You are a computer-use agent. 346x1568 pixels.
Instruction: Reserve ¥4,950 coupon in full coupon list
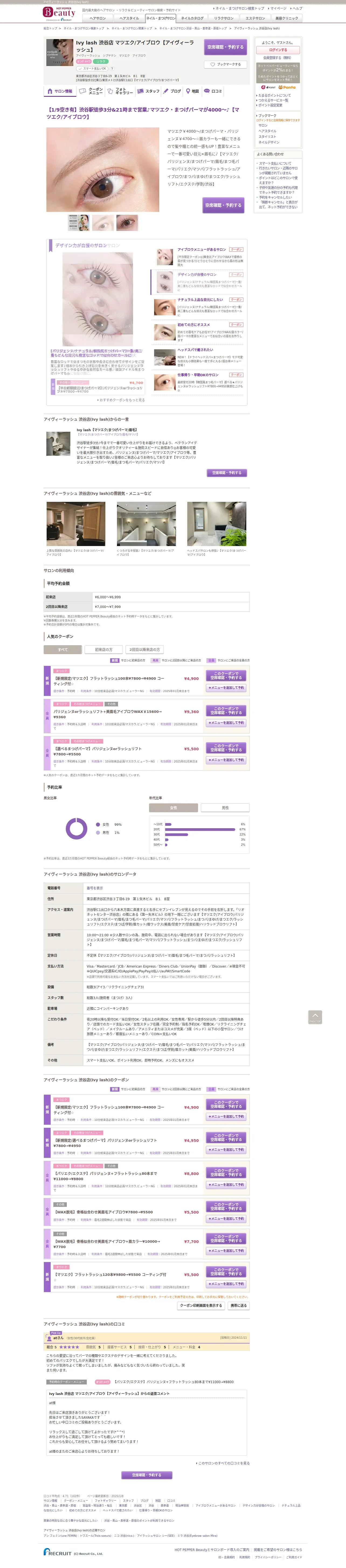click(x=226, y=1138)
